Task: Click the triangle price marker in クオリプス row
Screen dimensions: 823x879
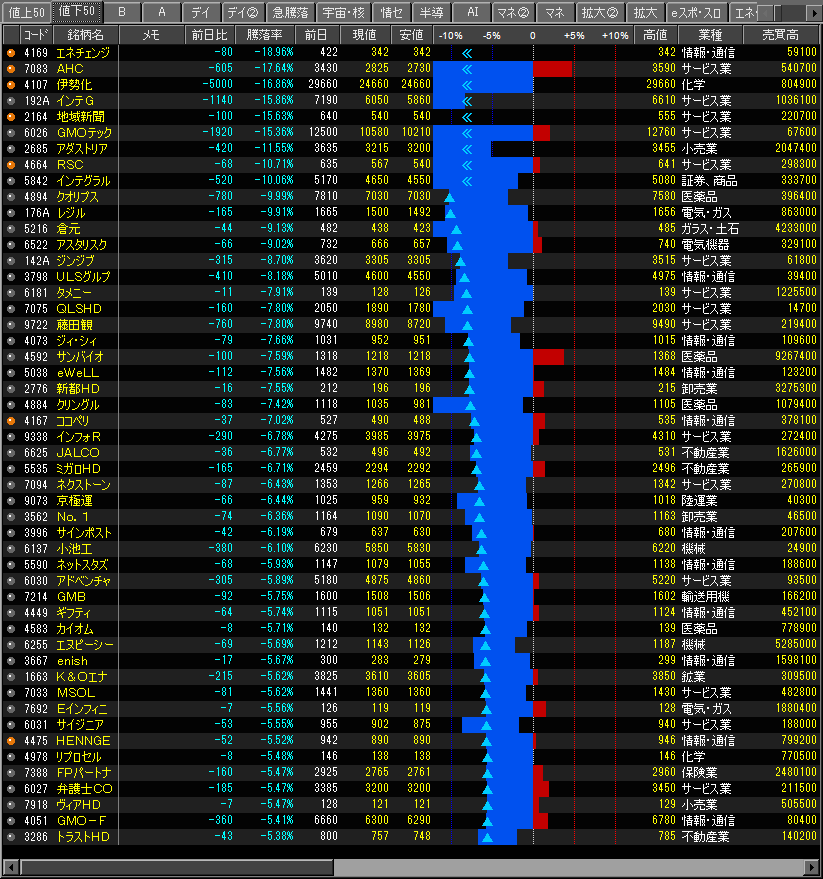Action: [x=448, y=197]
